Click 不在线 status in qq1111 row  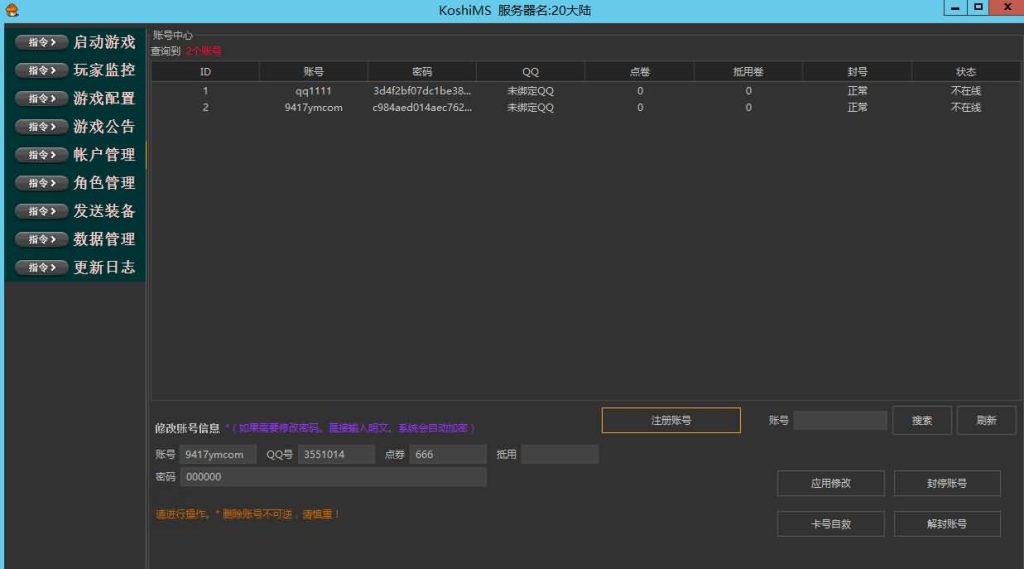tap(966, 91)
